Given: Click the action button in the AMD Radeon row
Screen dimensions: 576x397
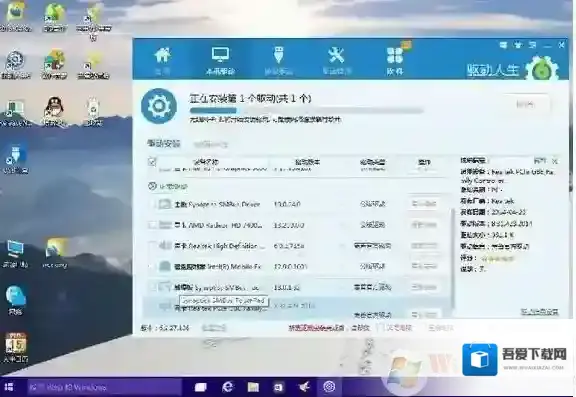Looking at the screenshot, I should (x=424, y=224).
